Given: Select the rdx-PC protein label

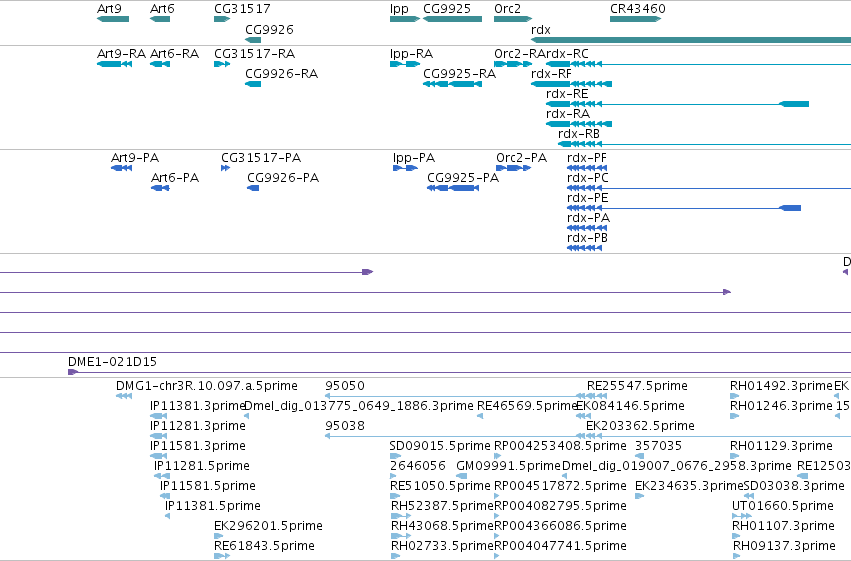Looking at the screenshot, I should coord(588,178).
